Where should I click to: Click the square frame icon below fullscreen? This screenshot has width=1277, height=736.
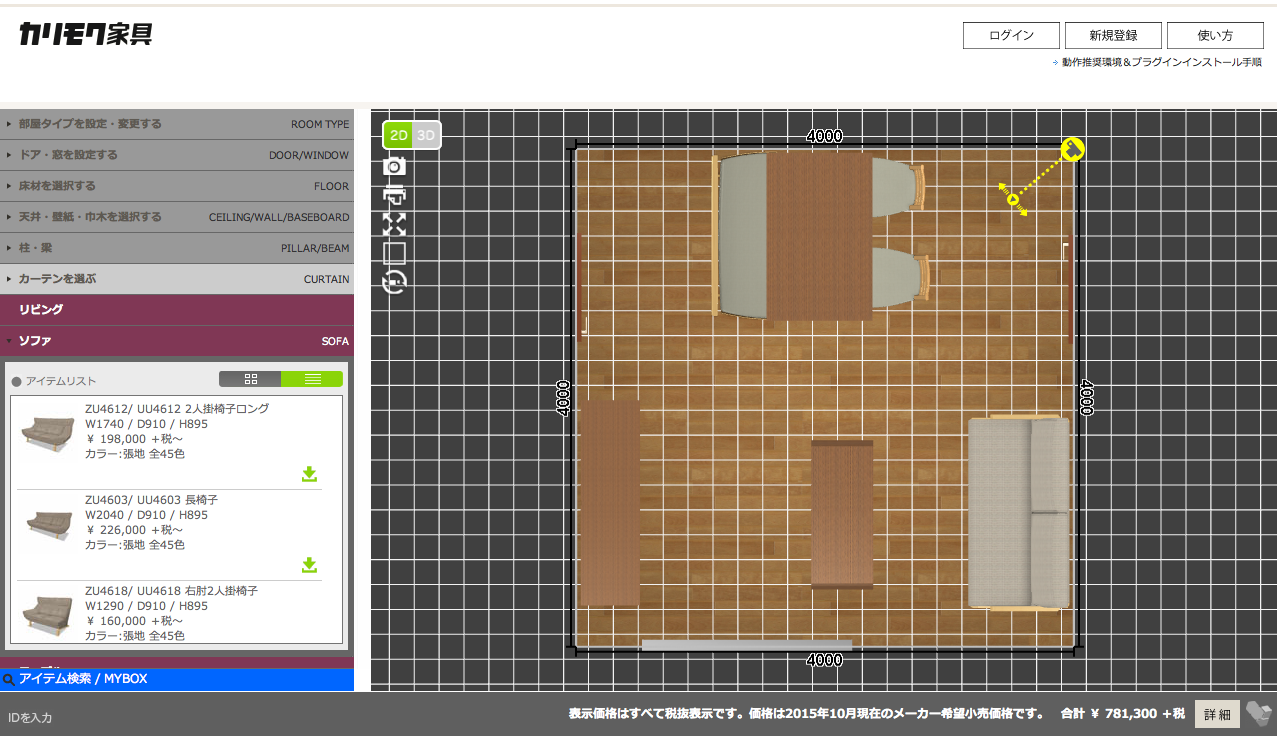coord(394,253)
